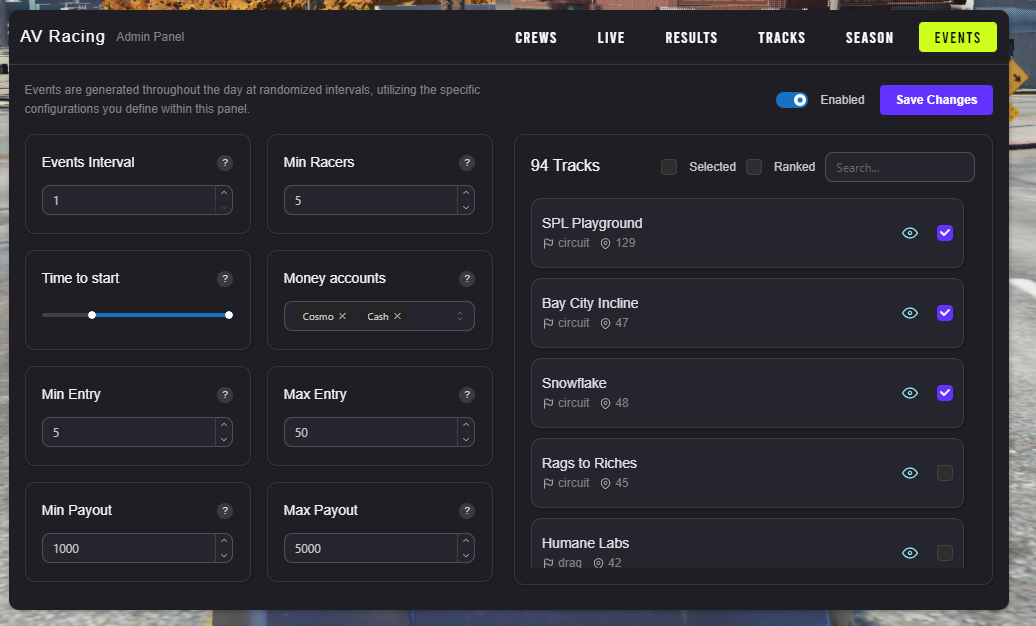Expand the Money accounts dropdown

point(460,316)
